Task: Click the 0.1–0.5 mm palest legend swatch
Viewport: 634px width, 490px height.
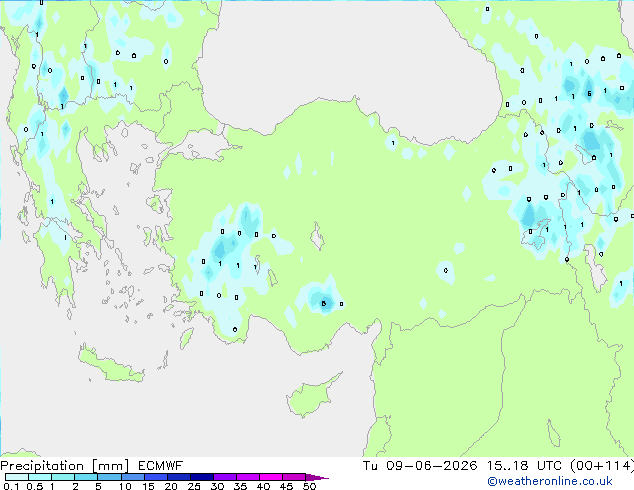Action: tap(17, 477)
